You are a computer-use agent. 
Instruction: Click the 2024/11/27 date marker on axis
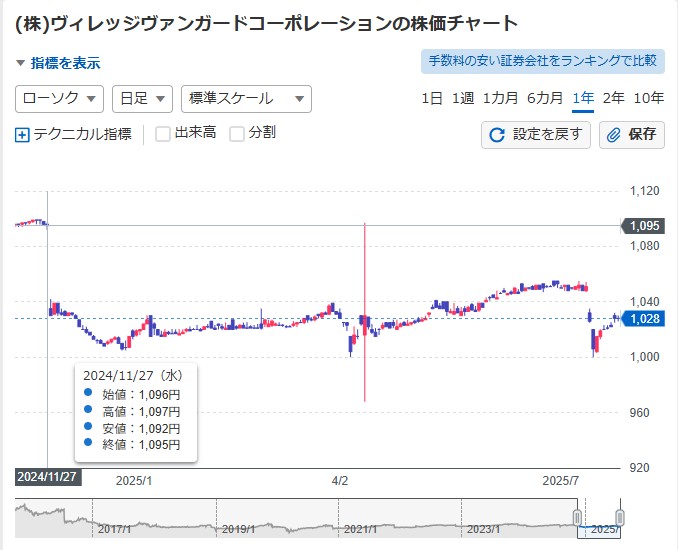coord(48,477)
